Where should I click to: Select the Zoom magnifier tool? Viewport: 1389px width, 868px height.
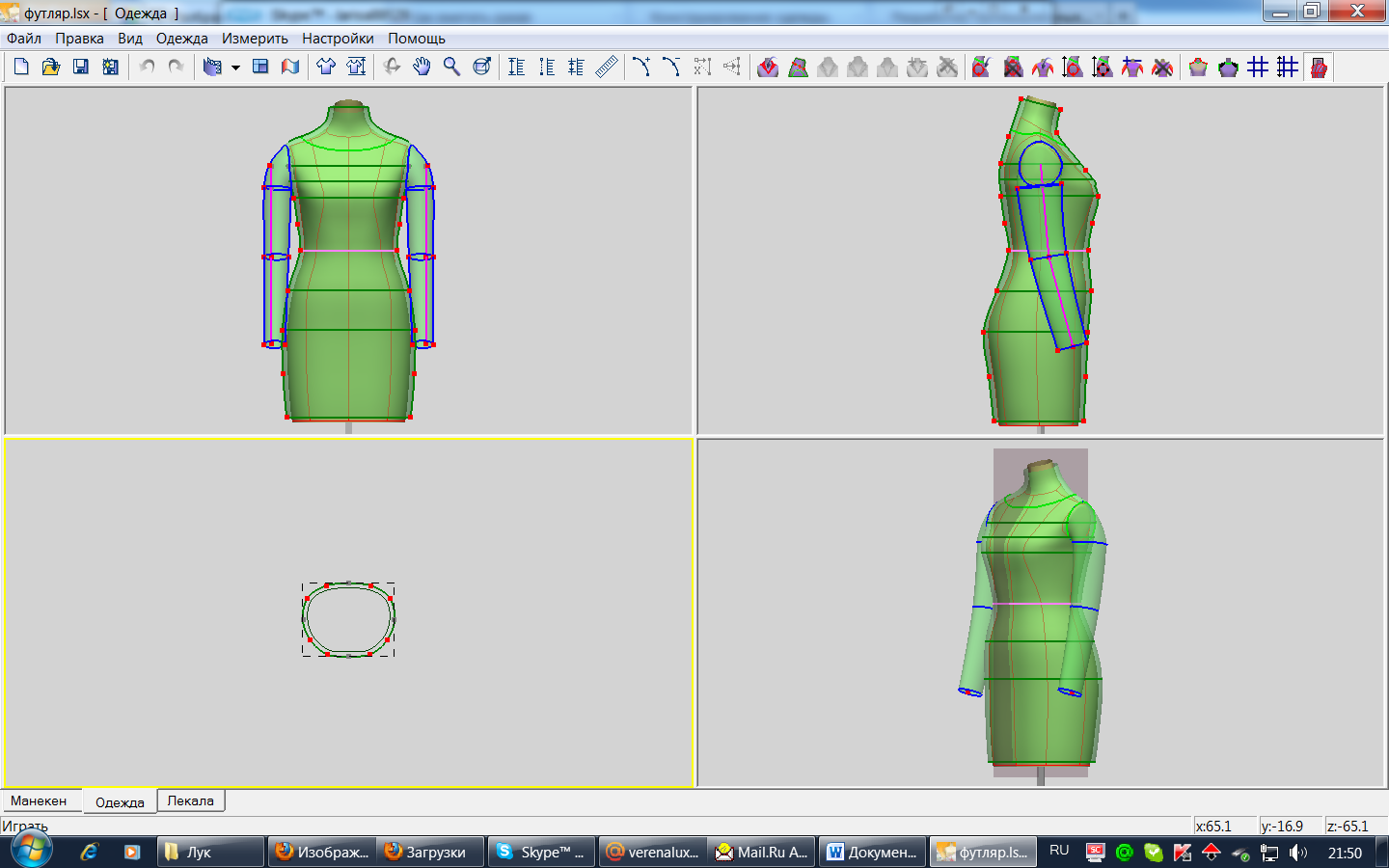pos(451,67)
